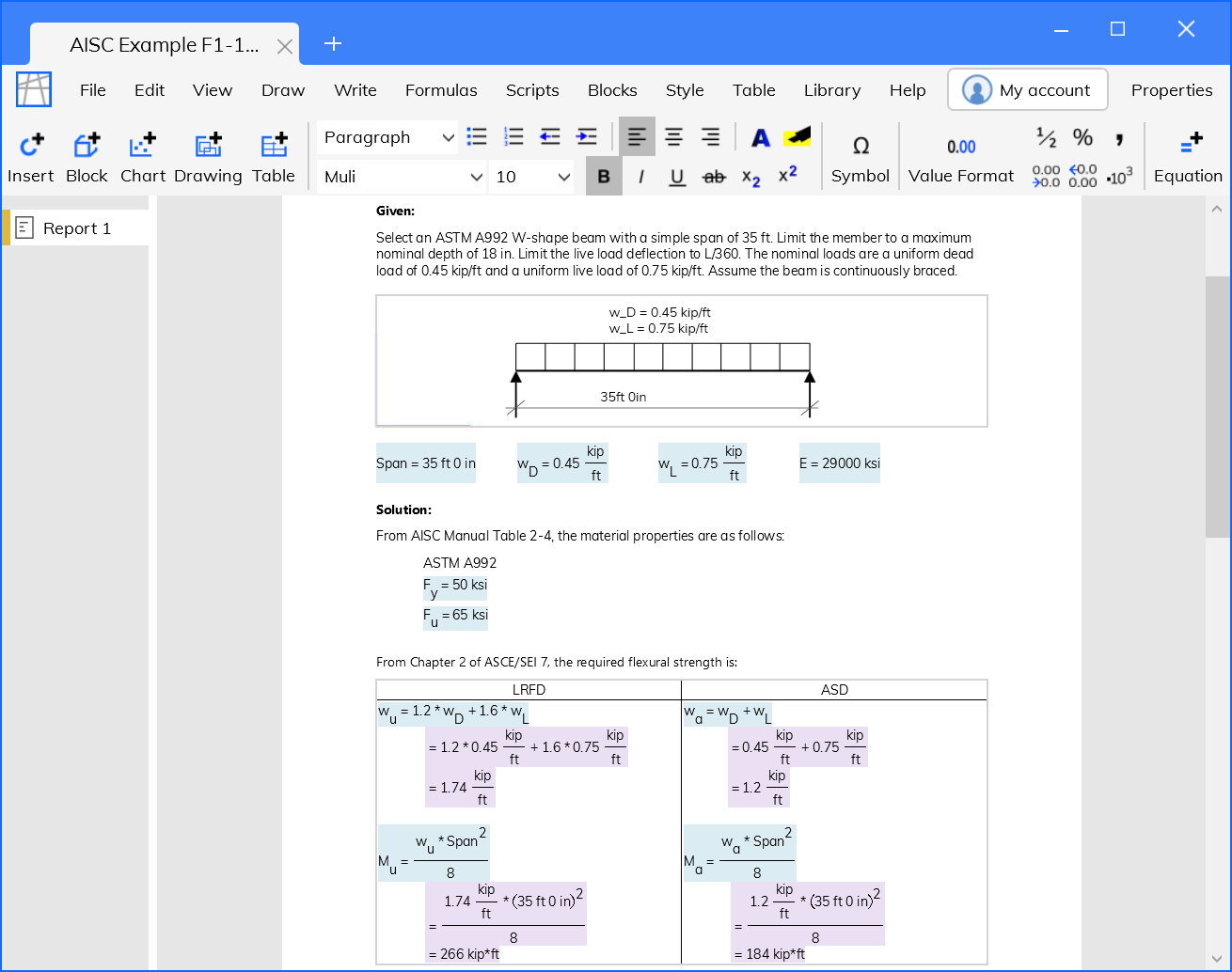Screen dimensions: 1232x972
Task: Insert a Table
Action: [273, 155]
